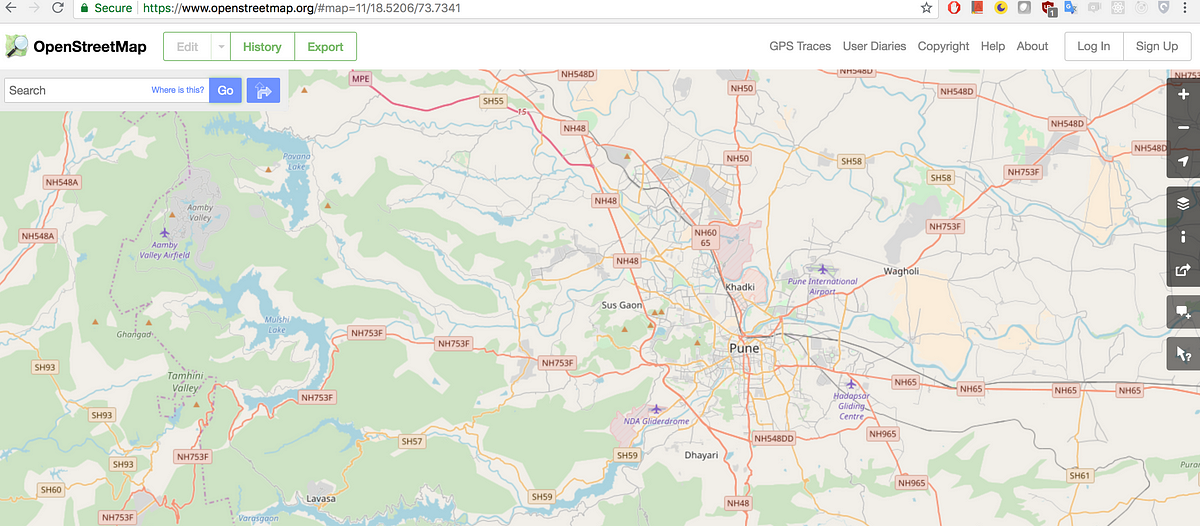Click the SH60 road shield
The height and width of the screenshot is (526, 1200).
(x=51, y=489)
